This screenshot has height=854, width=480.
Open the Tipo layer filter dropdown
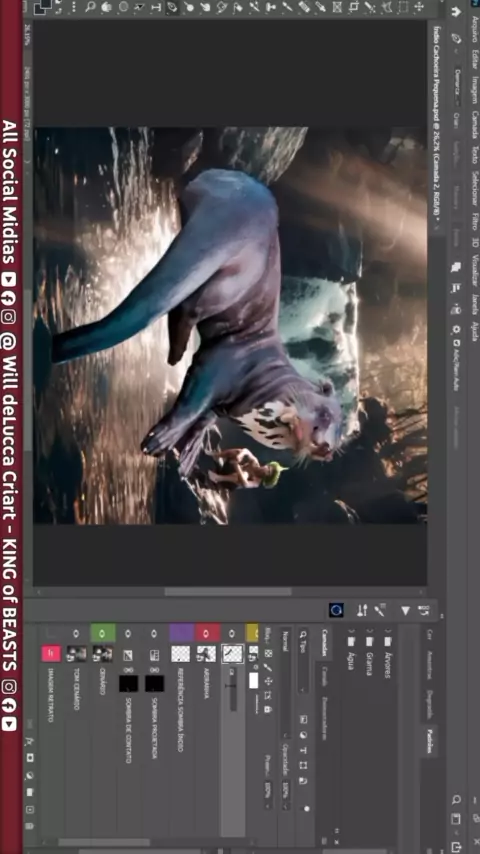click(x=303, y=660)
